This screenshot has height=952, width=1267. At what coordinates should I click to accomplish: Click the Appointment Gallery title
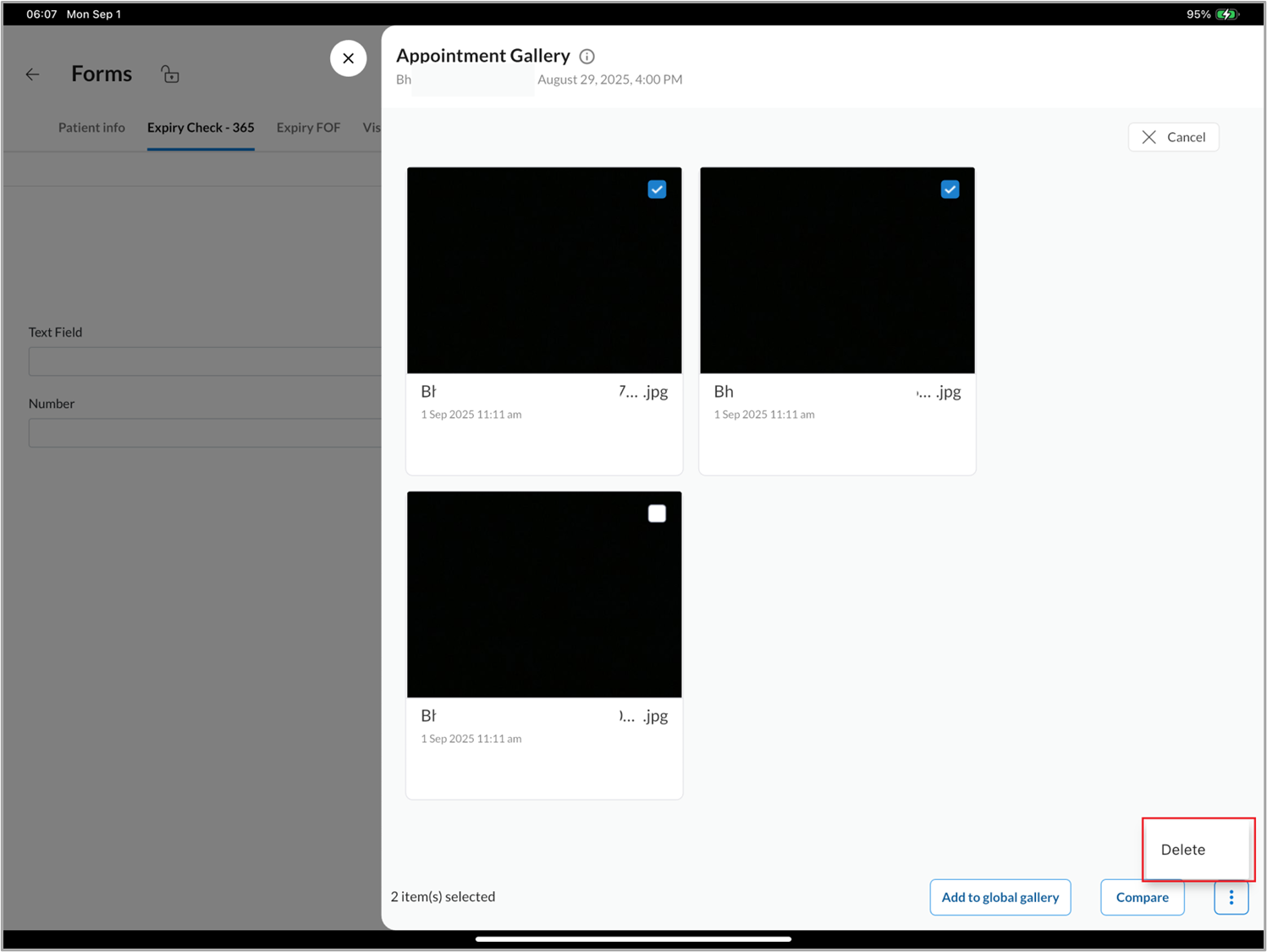click(482, 56)
